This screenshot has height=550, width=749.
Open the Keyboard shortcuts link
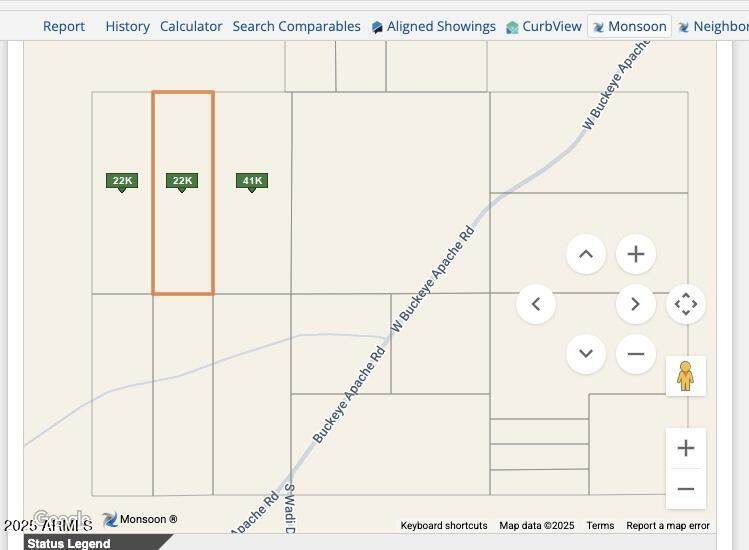pos(444,525)
